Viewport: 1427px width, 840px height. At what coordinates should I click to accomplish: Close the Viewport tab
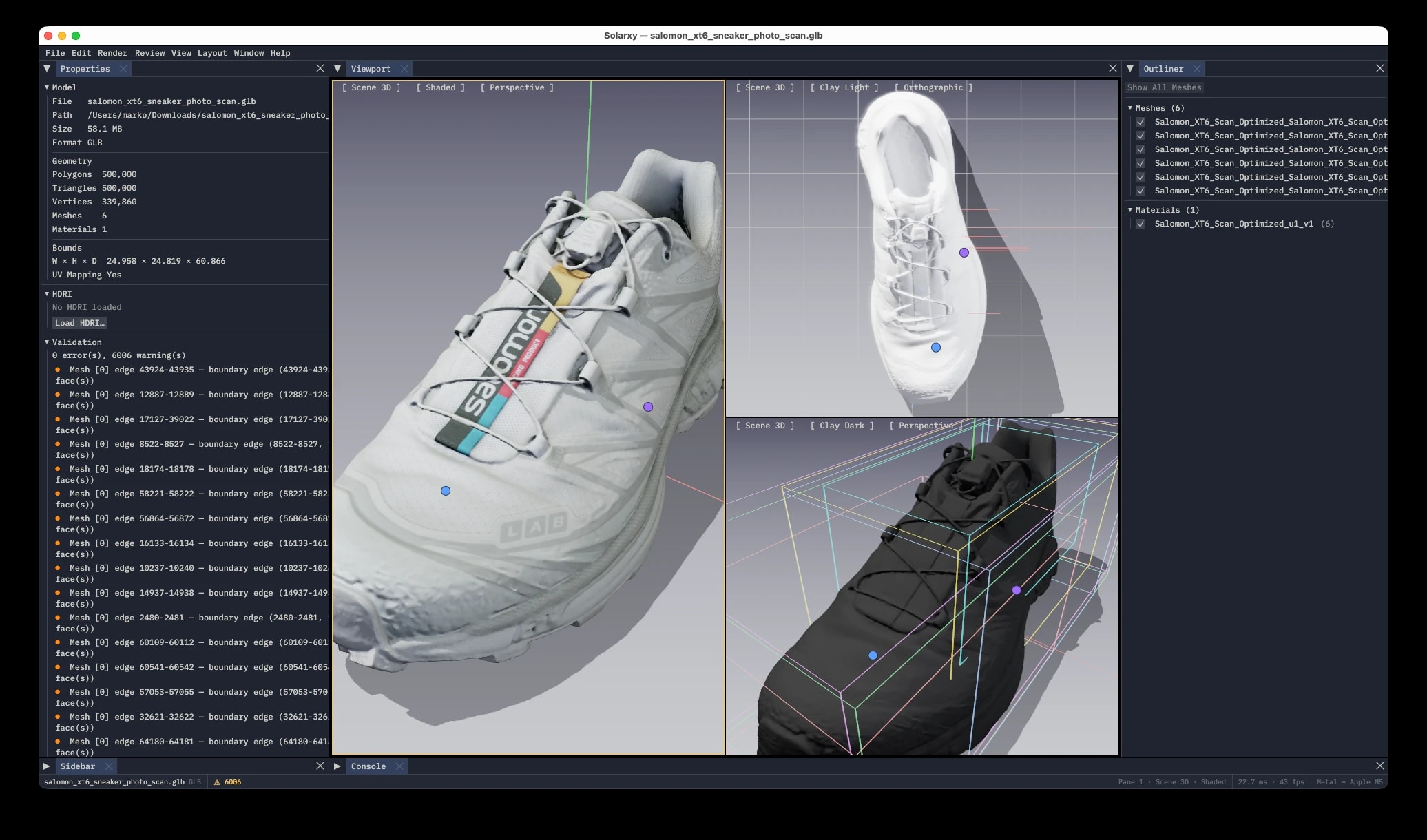coord(404,69)
